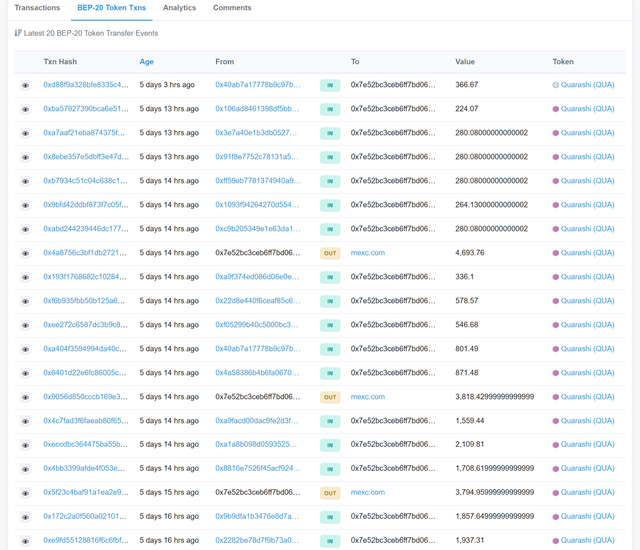Click the IN badge in 366.67 row
Image resolution: width=640 pixels, height=550 pixels.
pyautogui.click(x=330, y=85)
